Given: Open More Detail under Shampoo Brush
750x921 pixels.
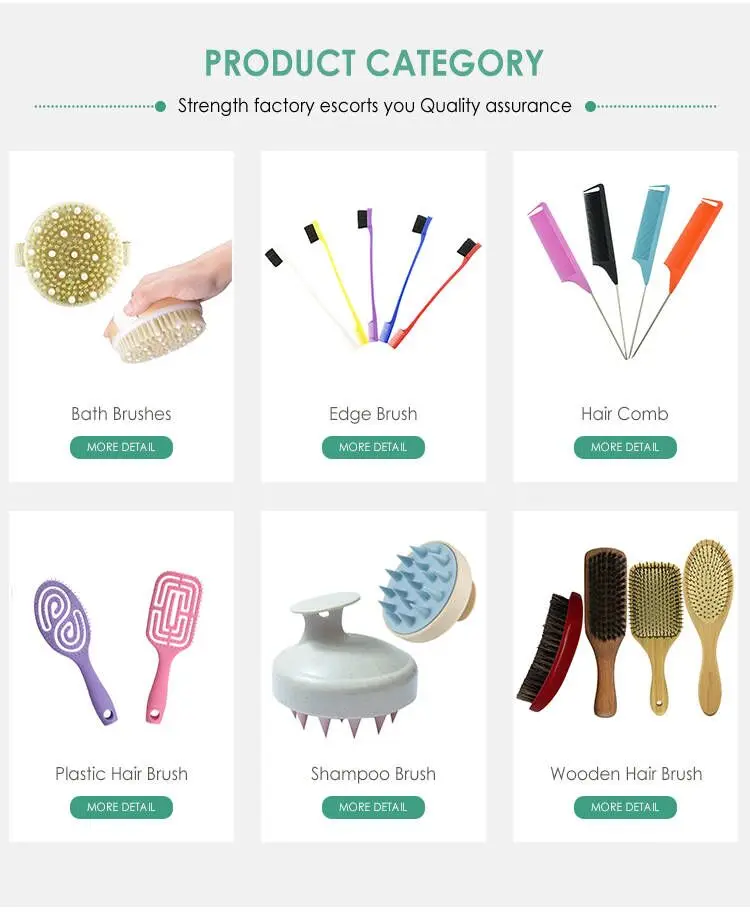Looking at the screenshot, I should click(373, 807).
